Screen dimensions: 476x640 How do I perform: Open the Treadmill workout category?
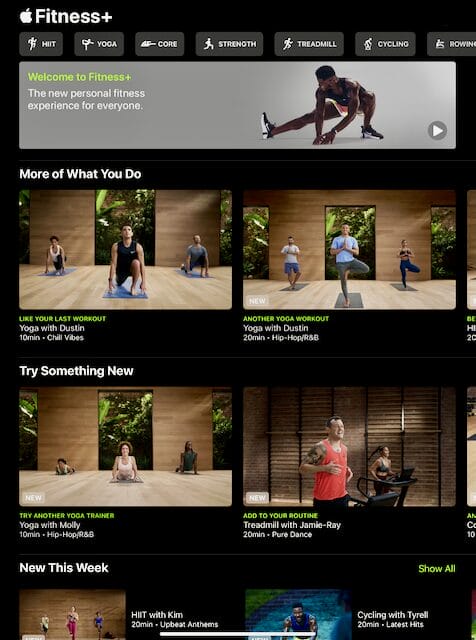(309, 44)
